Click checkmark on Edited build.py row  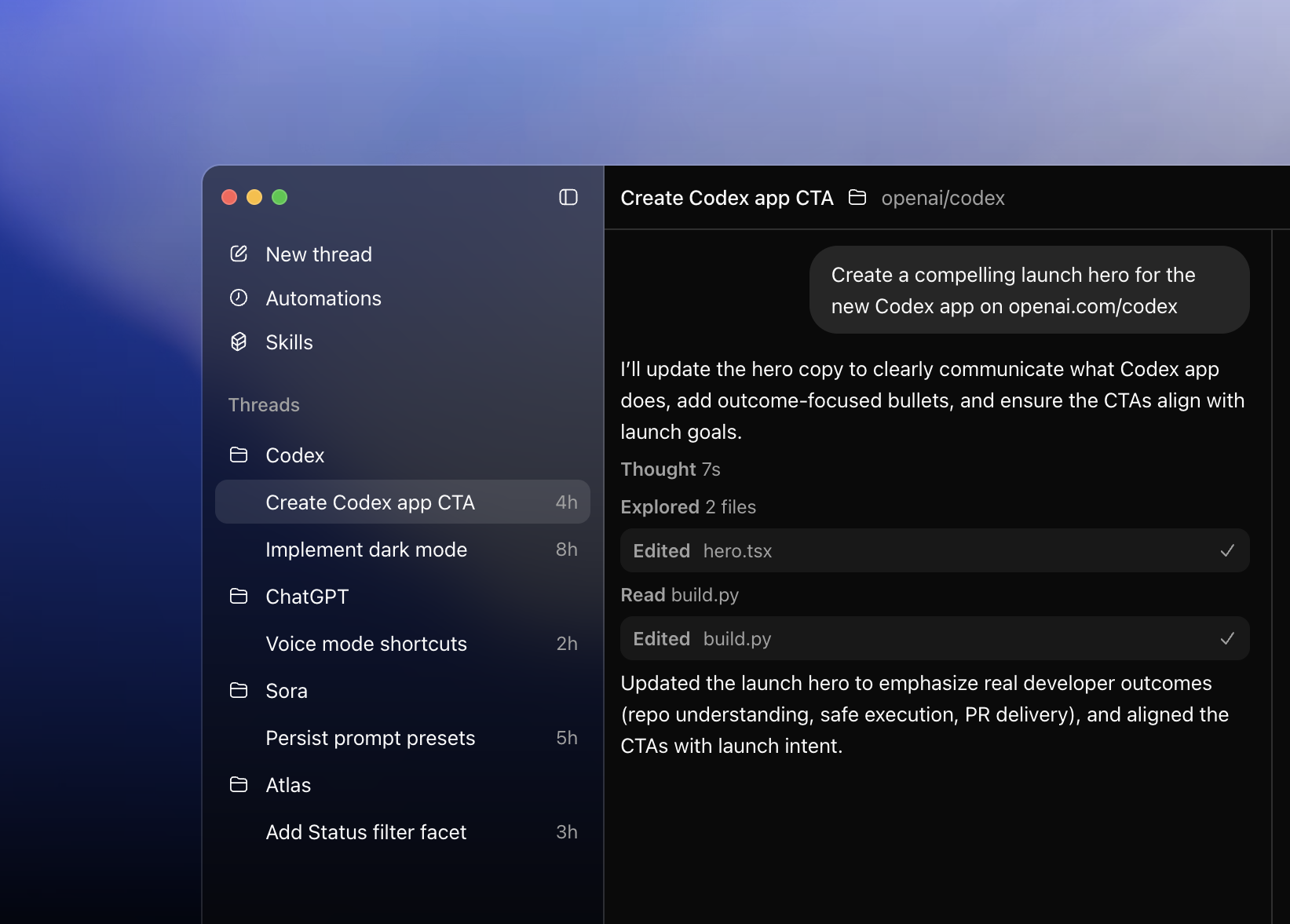pyautogui.click(x=1227, y=638)
